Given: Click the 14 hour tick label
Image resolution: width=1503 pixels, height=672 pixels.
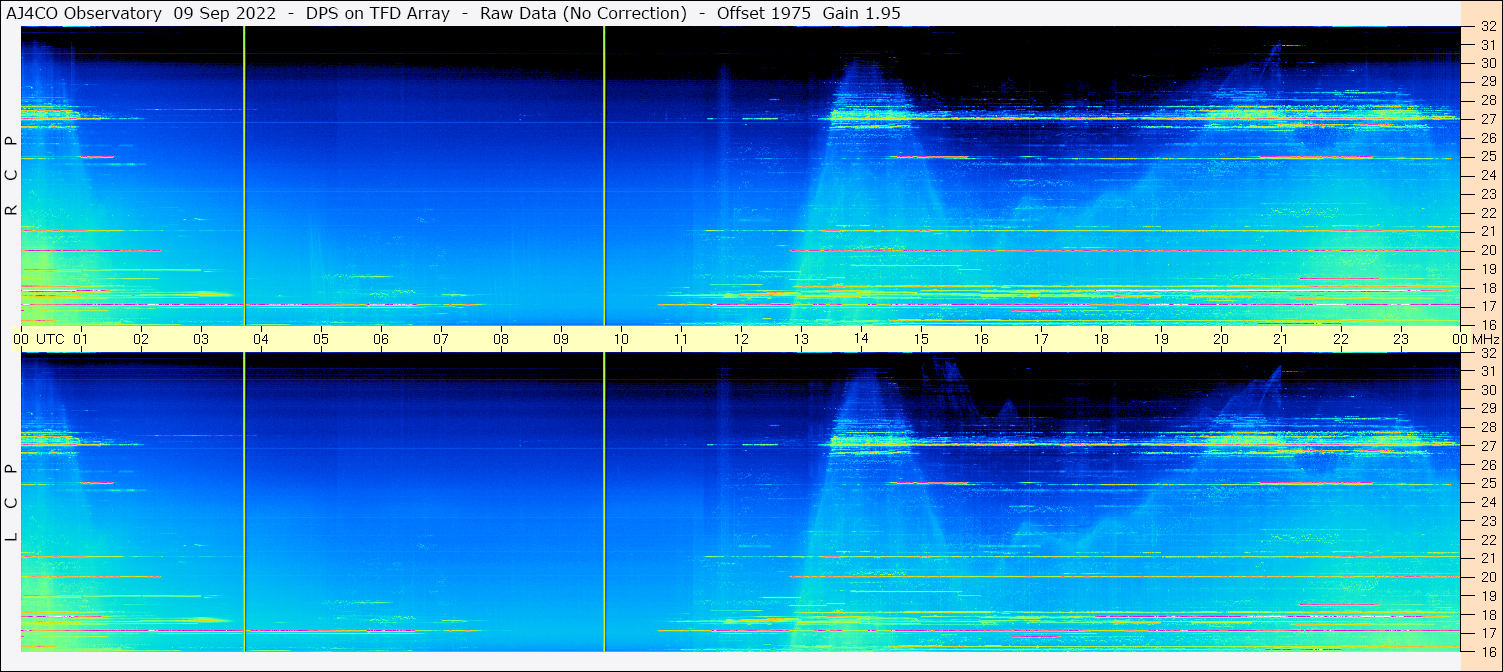Looking at the screenshot, I should click(861, 339).
